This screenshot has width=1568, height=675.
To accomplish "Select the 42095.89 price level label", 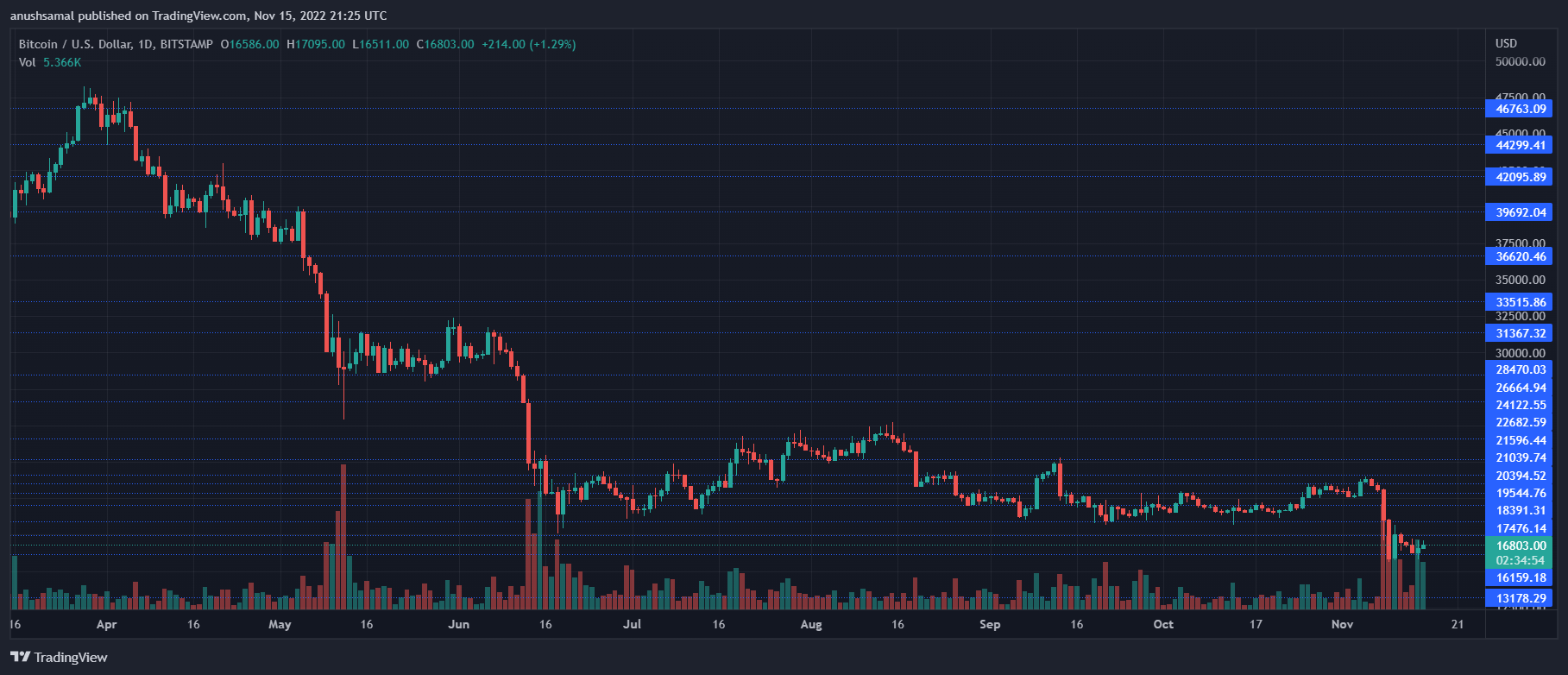I will [1520, 177].
